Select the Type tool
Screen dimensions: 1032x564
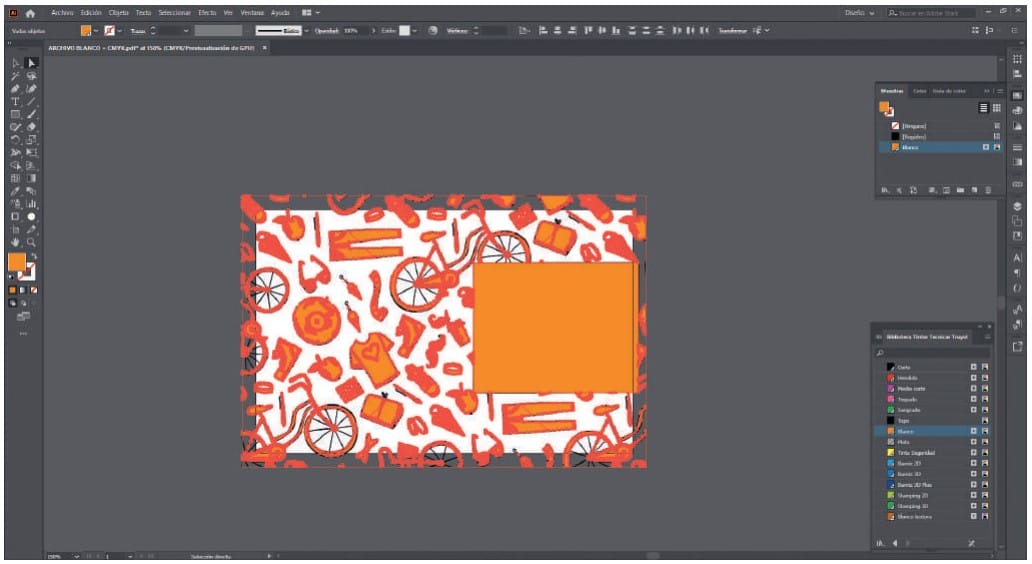click(15, 102)
